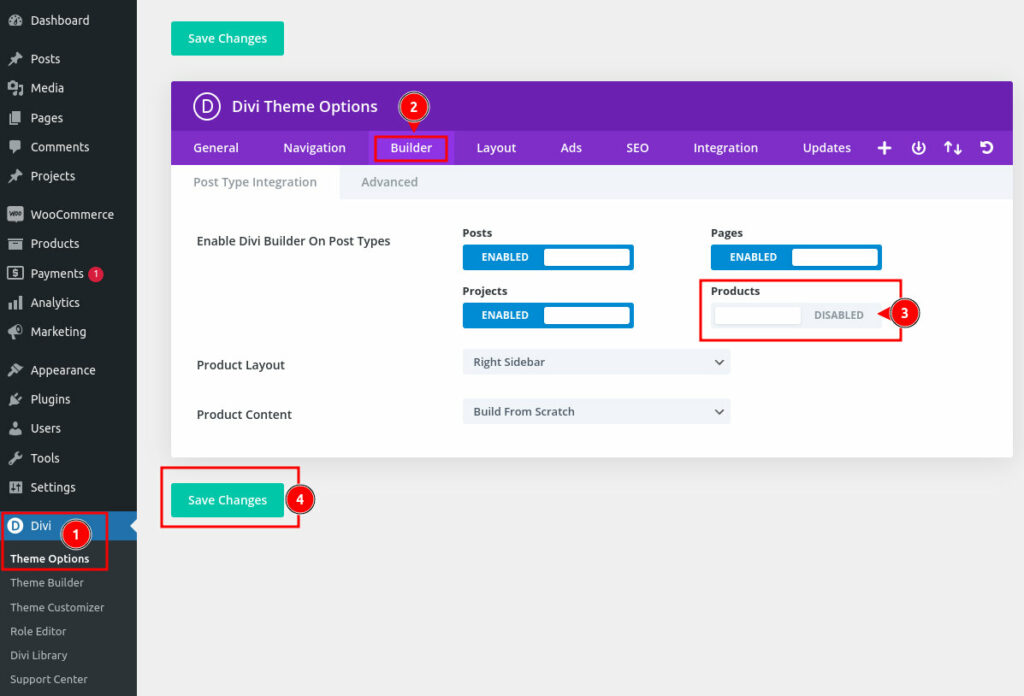Click the Payments dollar icon
Screen dimensions: 1024x696
coord(15,273)
